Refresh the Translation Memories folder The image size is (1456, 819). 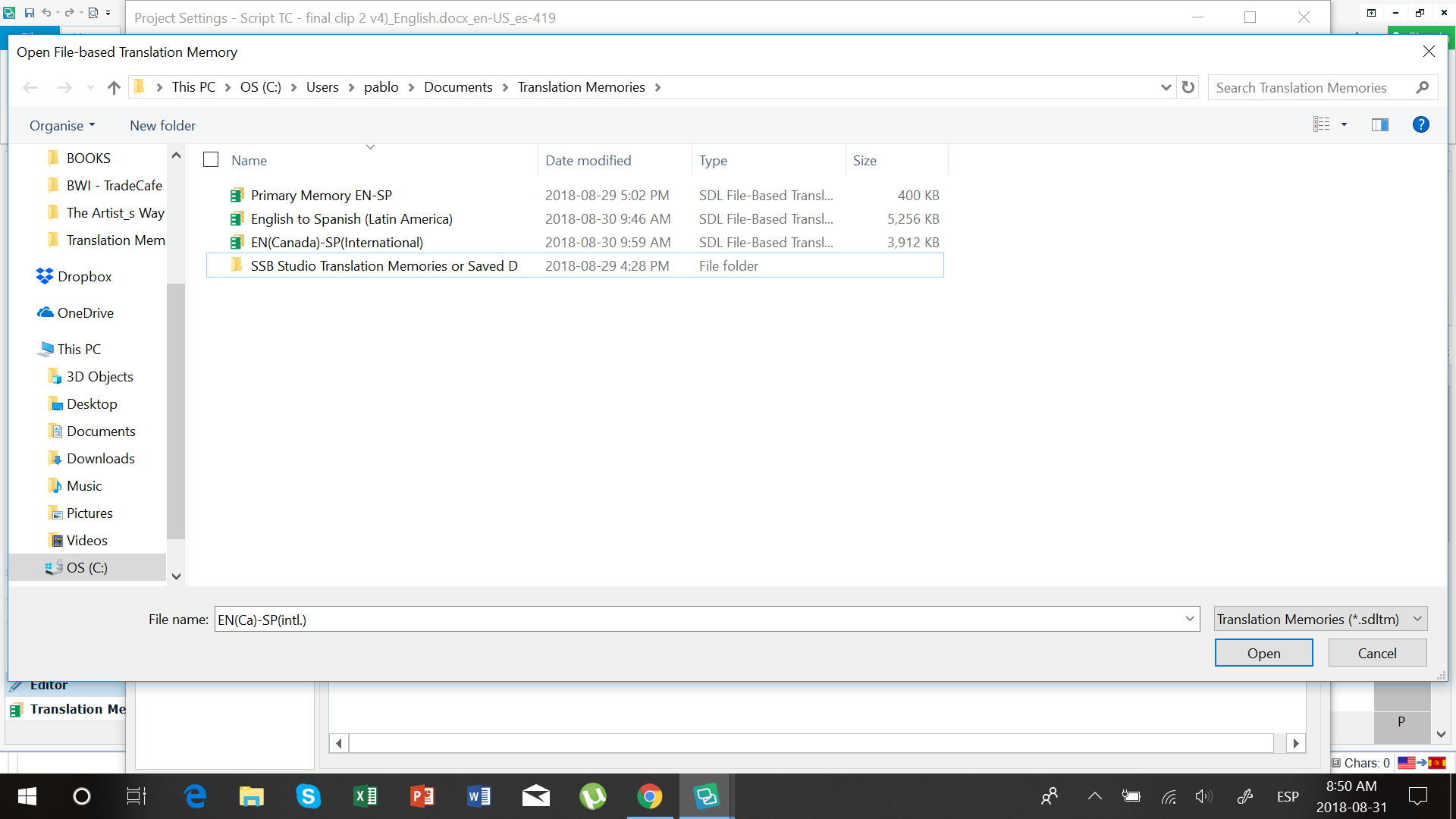pos(1188,87)
